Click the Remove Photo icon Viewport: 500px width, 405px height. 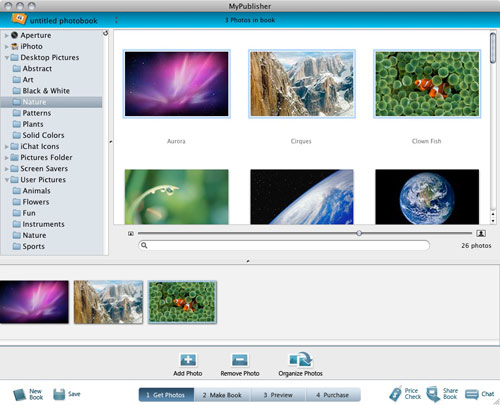(x=240, y=360)
